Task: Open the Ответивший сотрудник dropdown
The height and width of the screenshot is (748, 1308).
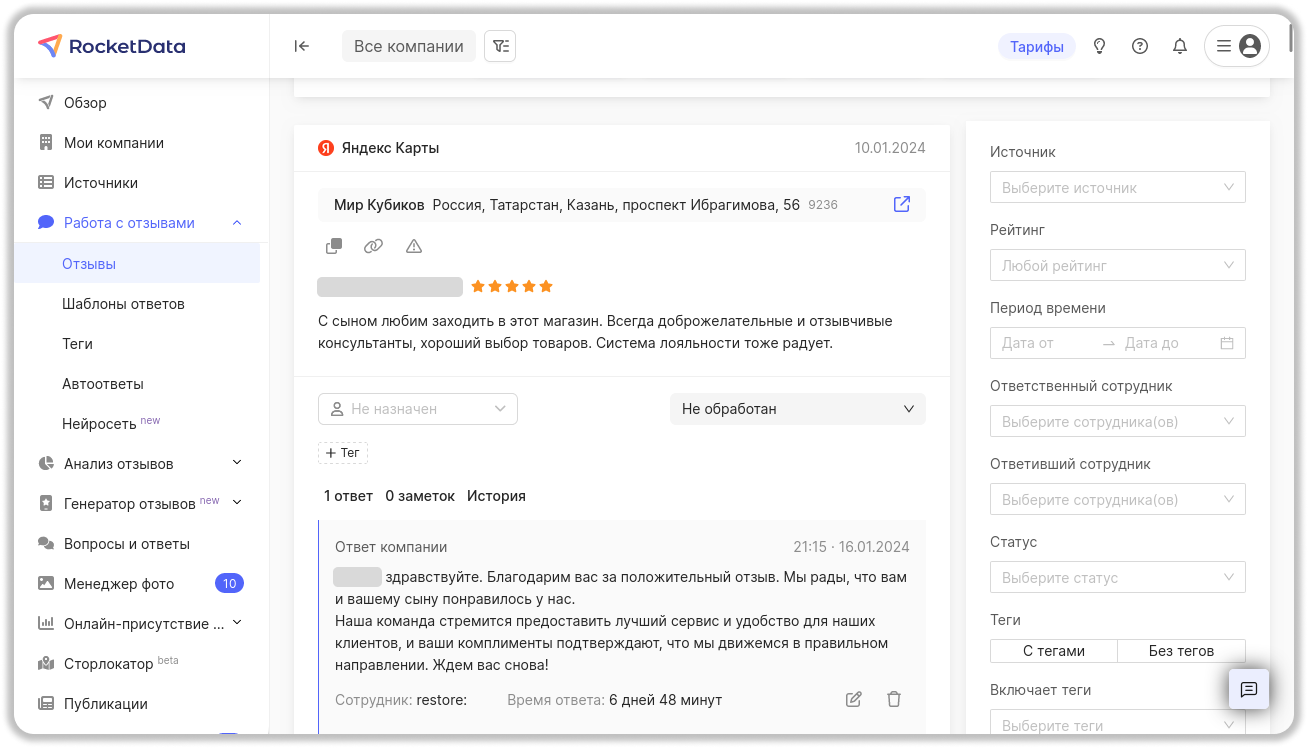Action: click(1118, 500)
